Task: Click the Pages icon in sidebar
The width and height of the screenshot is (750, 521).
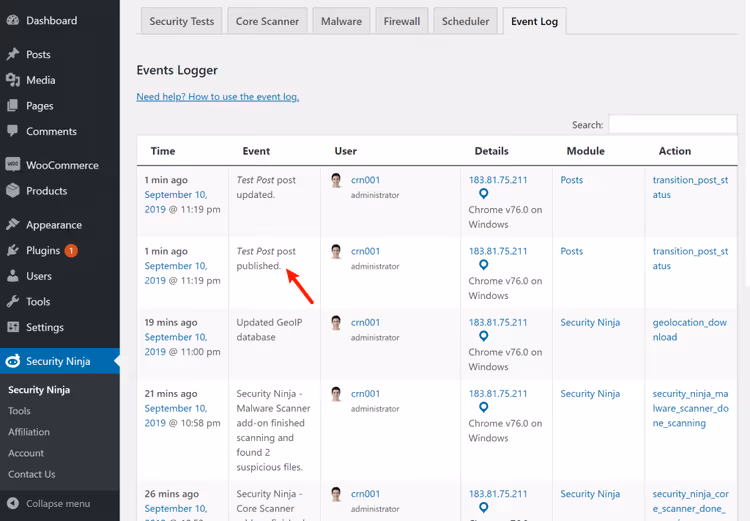Action: pyautogui.click(x=13, y=106)
